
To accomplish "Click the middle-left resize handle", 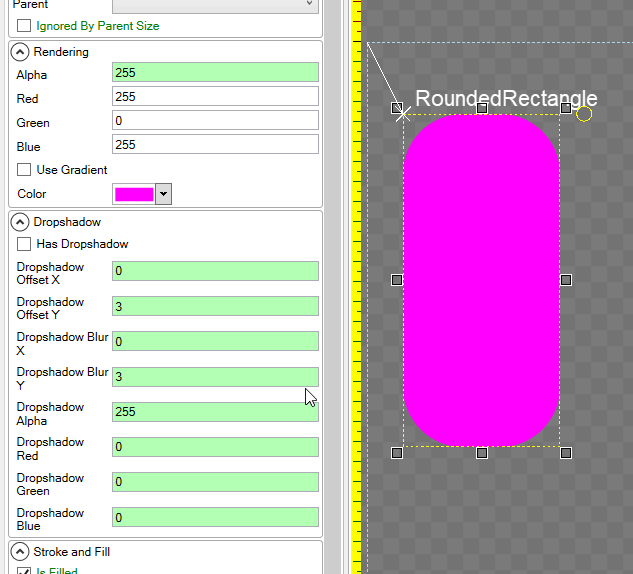I will coord(397,280).
